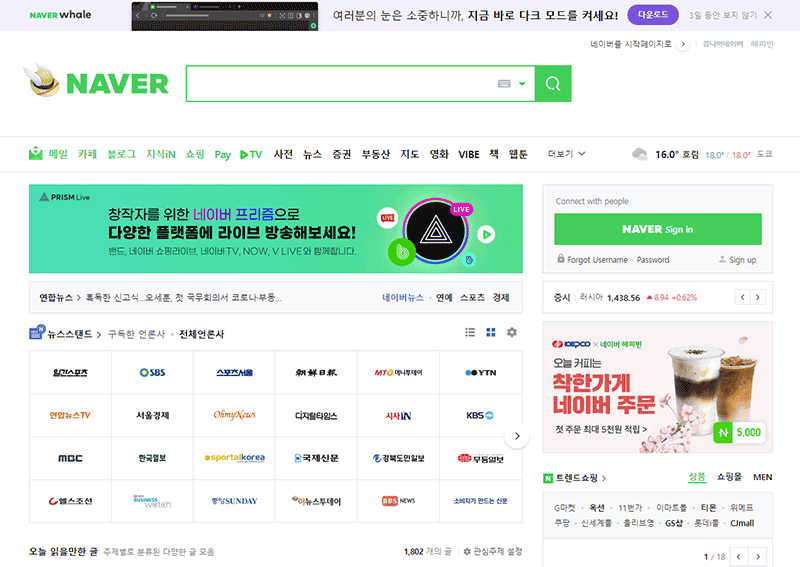This screenshot has width=800, height=567.
Task: Close the whale promotion banner
Action: point(768,15)
